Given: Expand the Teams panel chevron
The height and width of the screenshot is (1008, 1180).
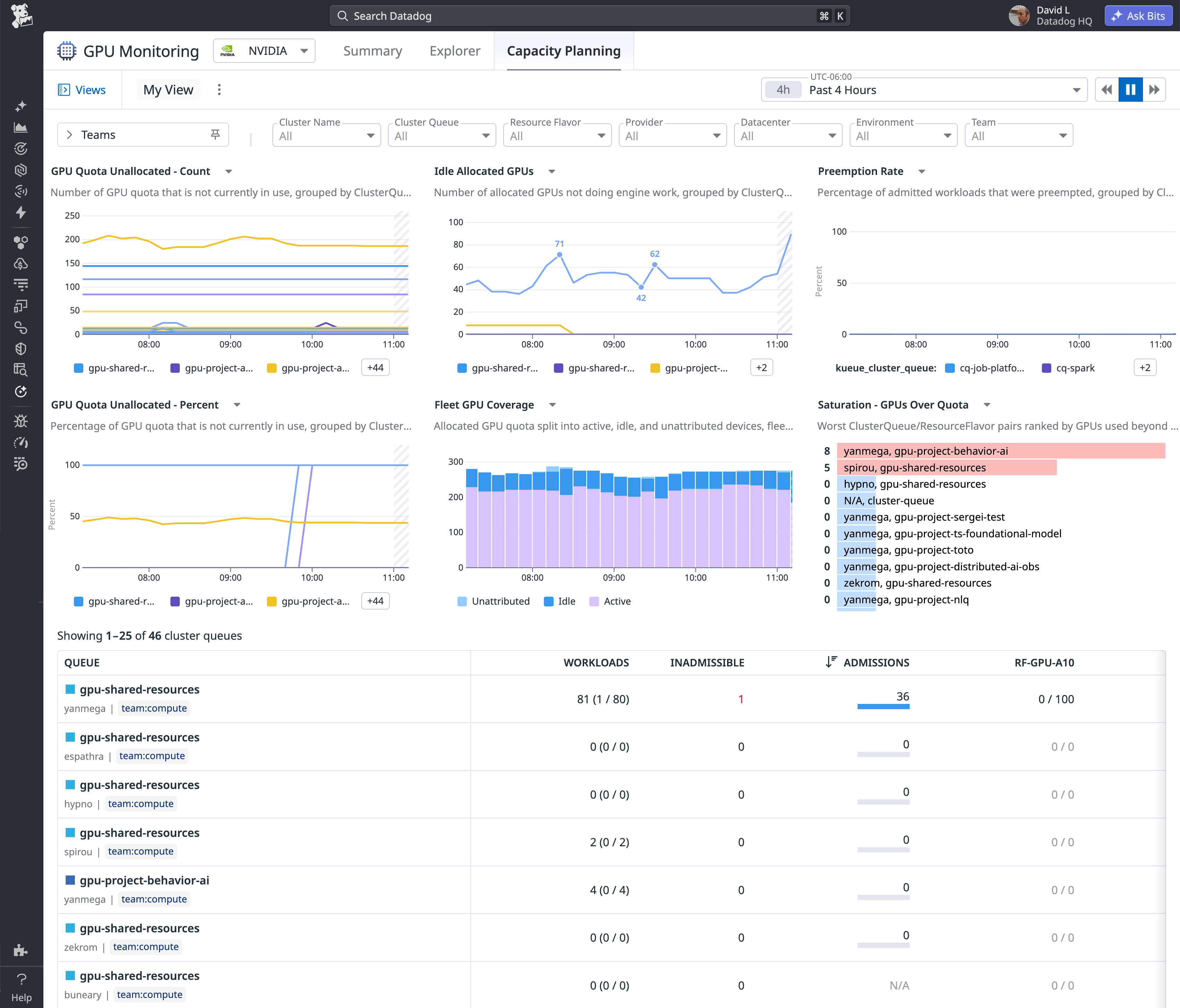Looking at the screenshot, I should point(69,135).
